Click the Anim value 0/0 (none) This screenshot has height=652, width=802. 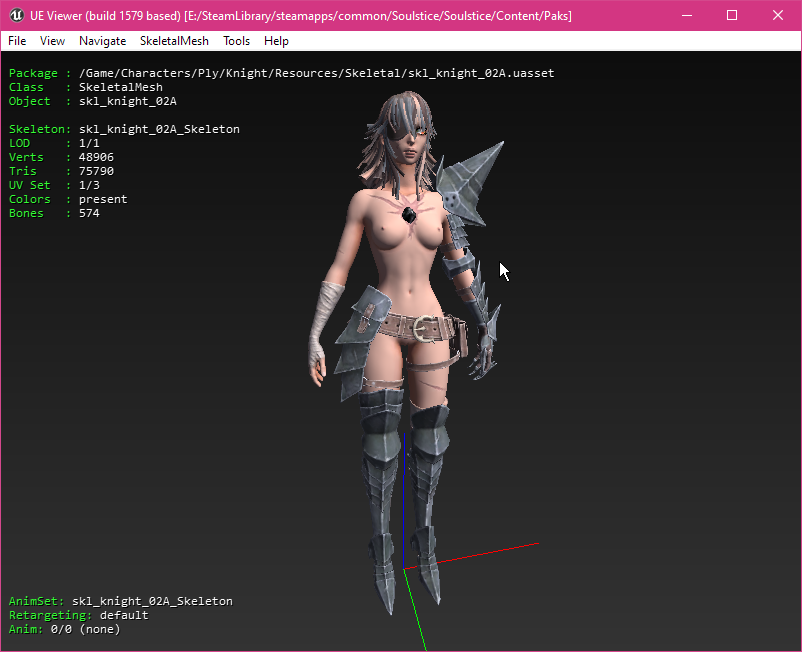coord(85,629)
